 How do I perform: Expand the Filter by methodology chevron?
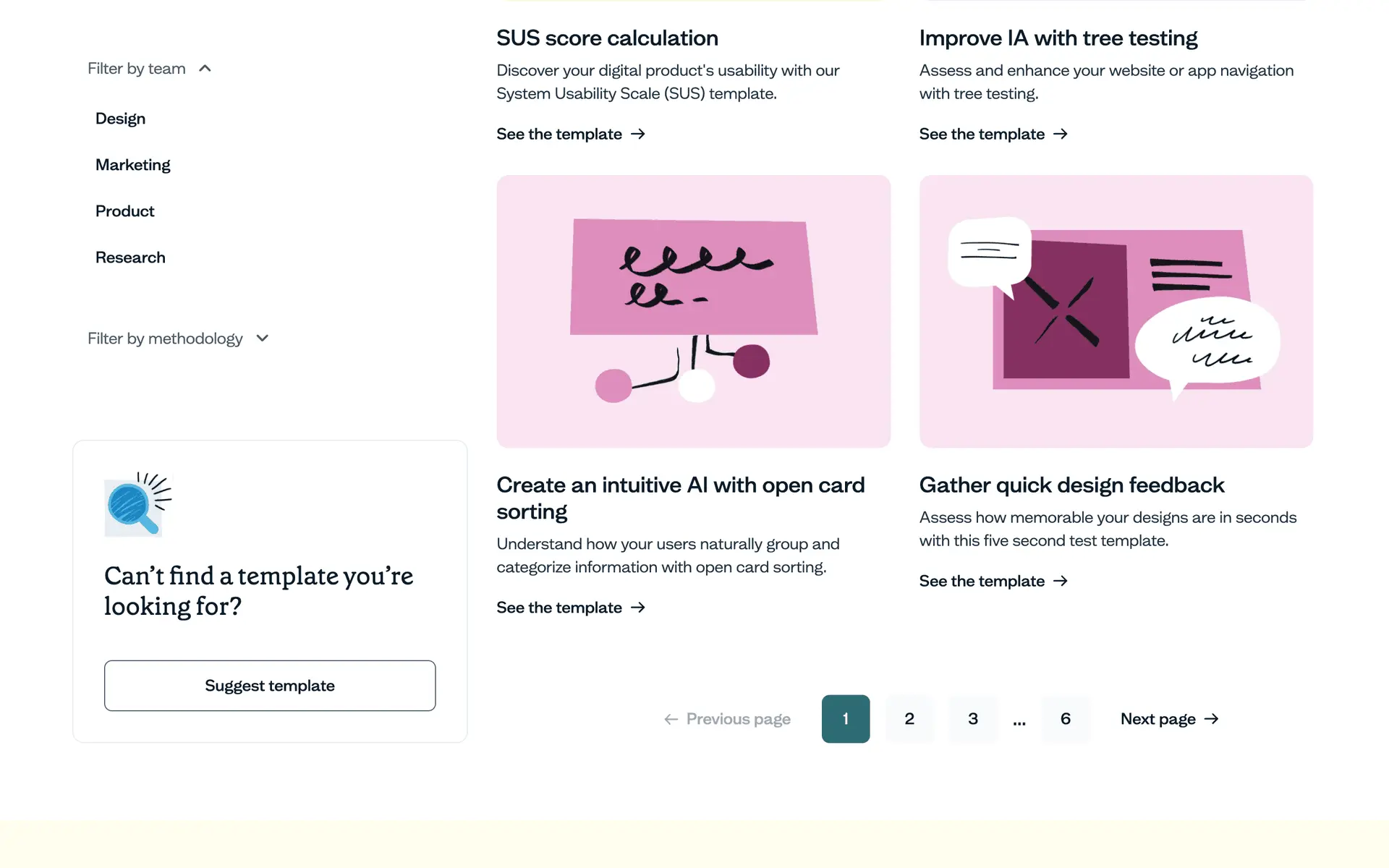[263, 339]
